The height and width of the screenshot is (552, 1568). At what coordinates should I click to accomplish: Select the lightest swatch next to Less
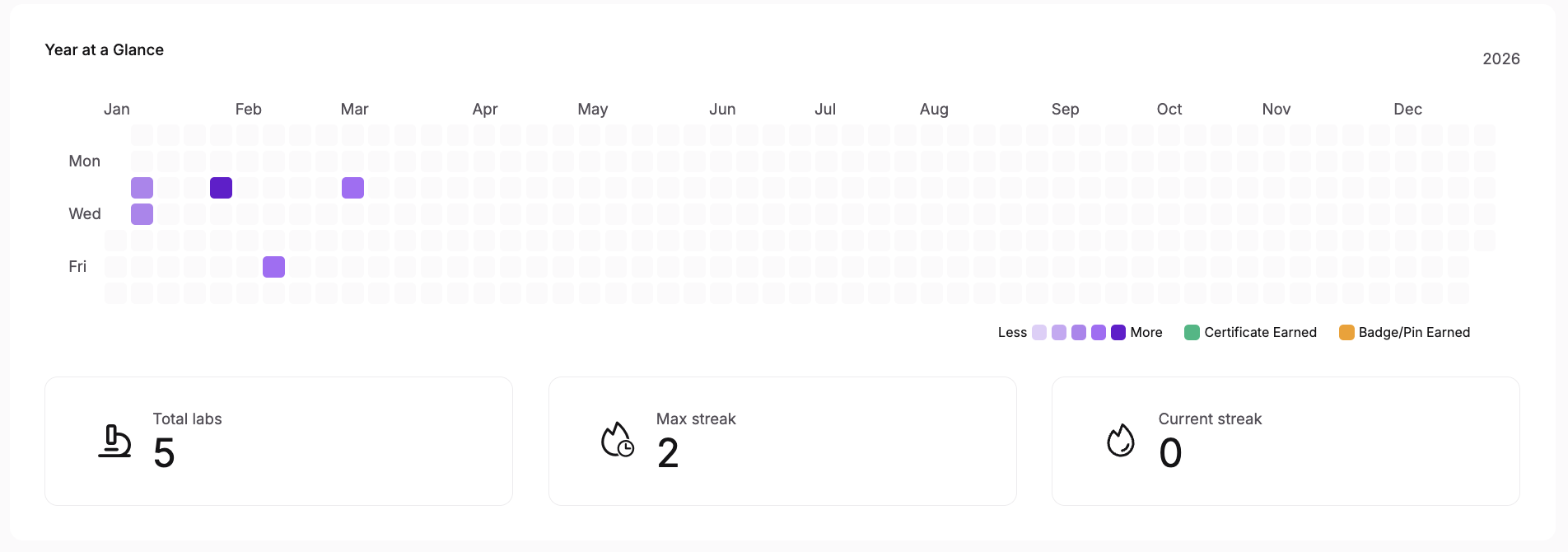(x=1039, y=332)
